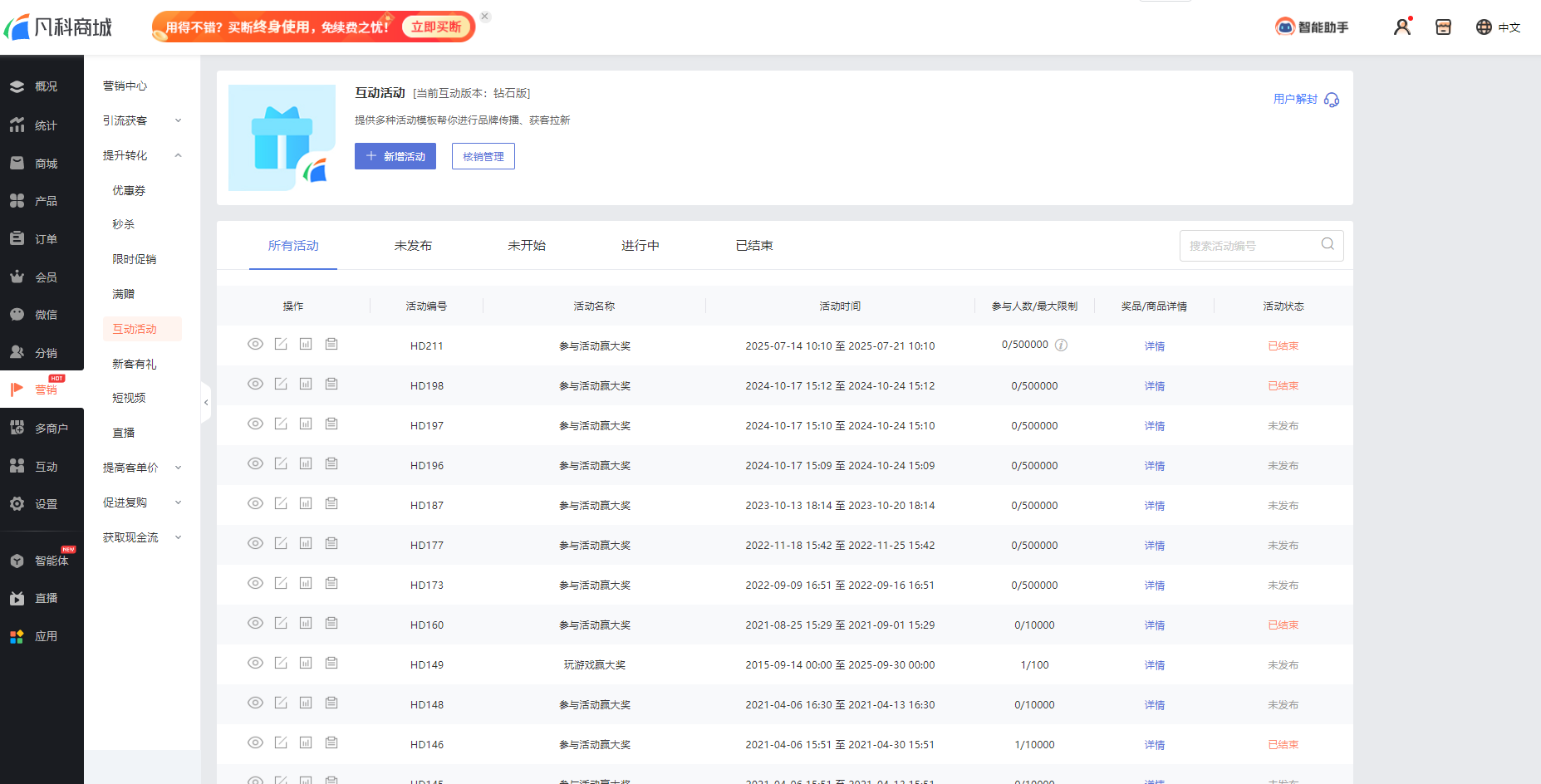Screen dimensions: 1541x784
Task: Collapse the sidebar using the arrow handle
Action: pyautogui.click(x=206, y=403)
